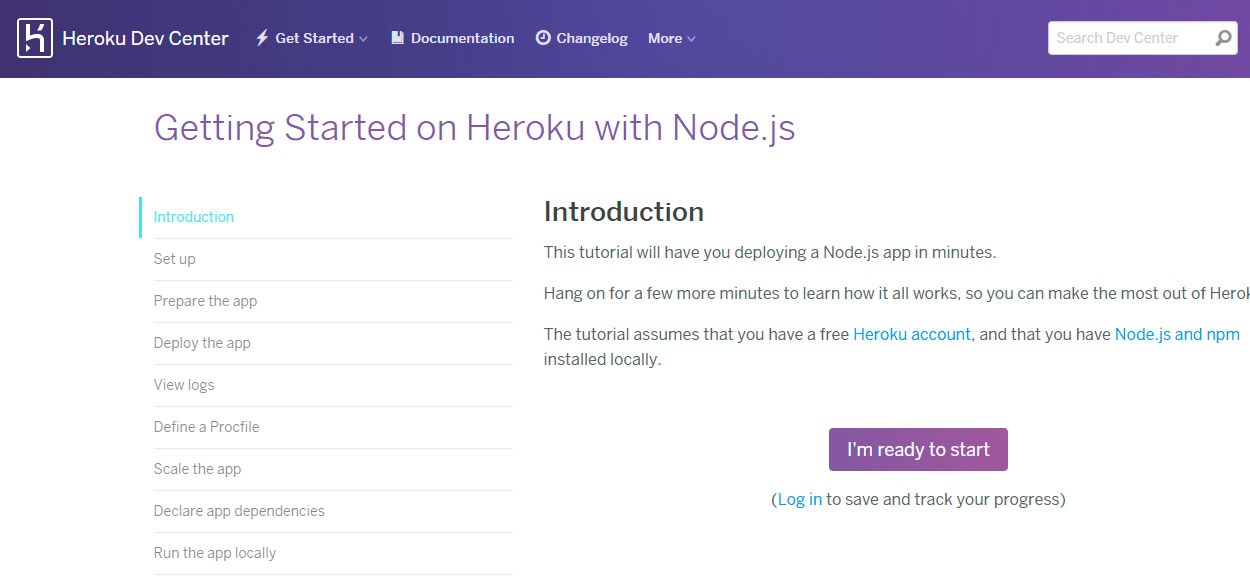
Task: Click the Heroku logo icon
Action: pyautogui.click(x=35, y=38)
